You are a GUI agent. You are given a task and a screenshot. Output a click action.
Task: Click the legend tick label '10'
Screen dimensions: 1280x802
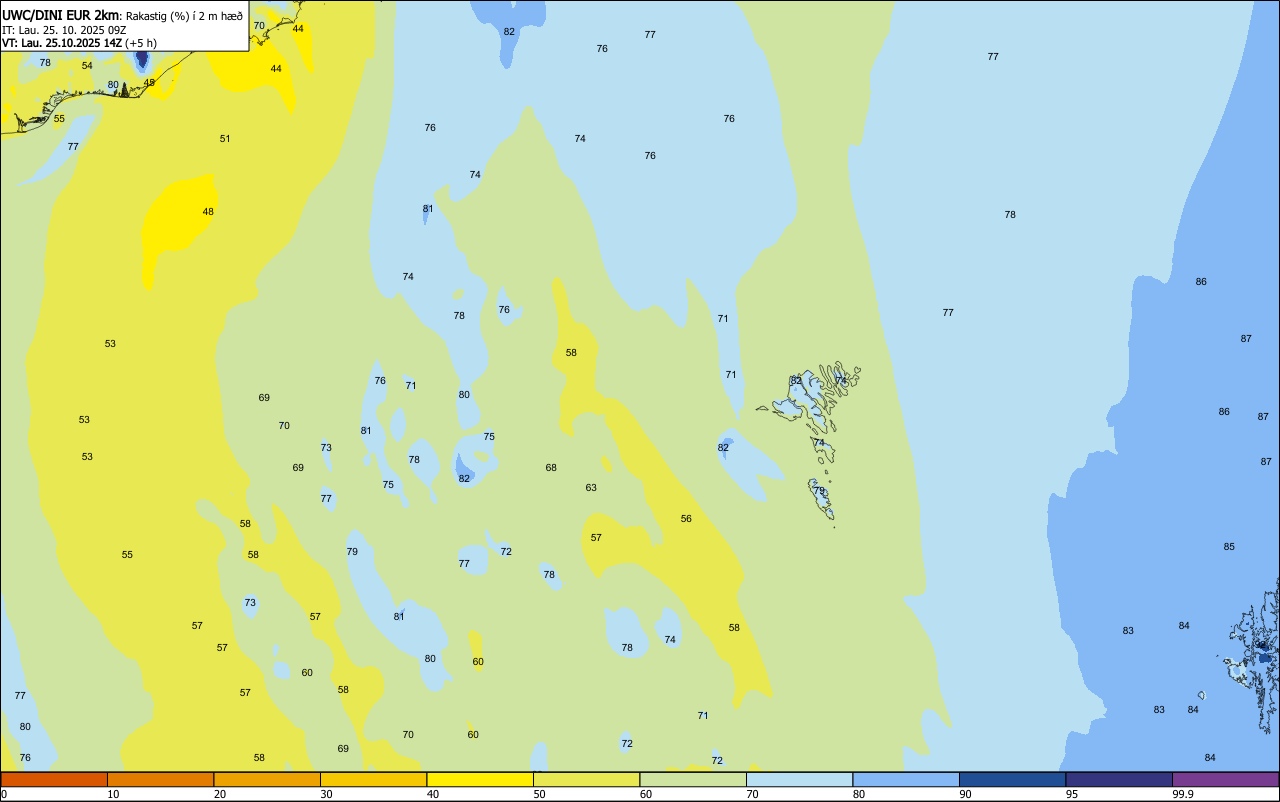pyautogui.click(x=113, y=794)
